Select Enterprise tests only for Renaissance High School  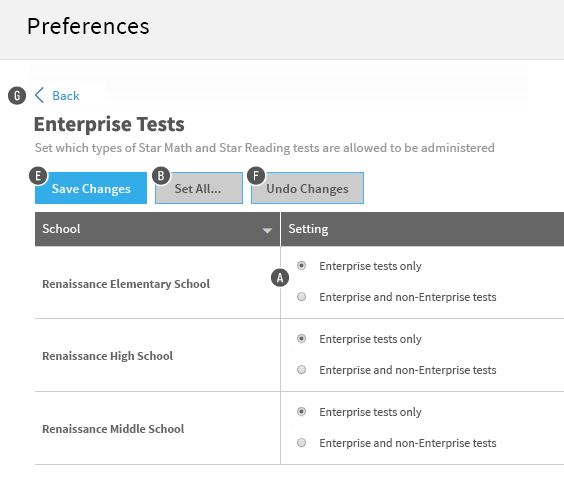[x=301, y=339]
